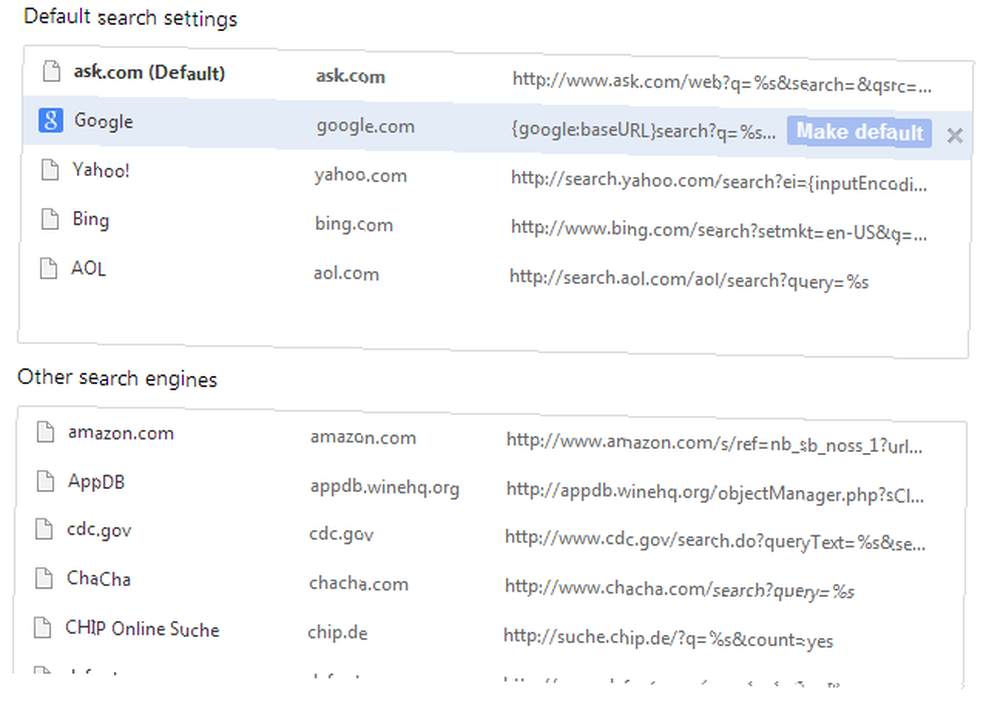Select the Yahoo! engine name

[x=101, y=170]
